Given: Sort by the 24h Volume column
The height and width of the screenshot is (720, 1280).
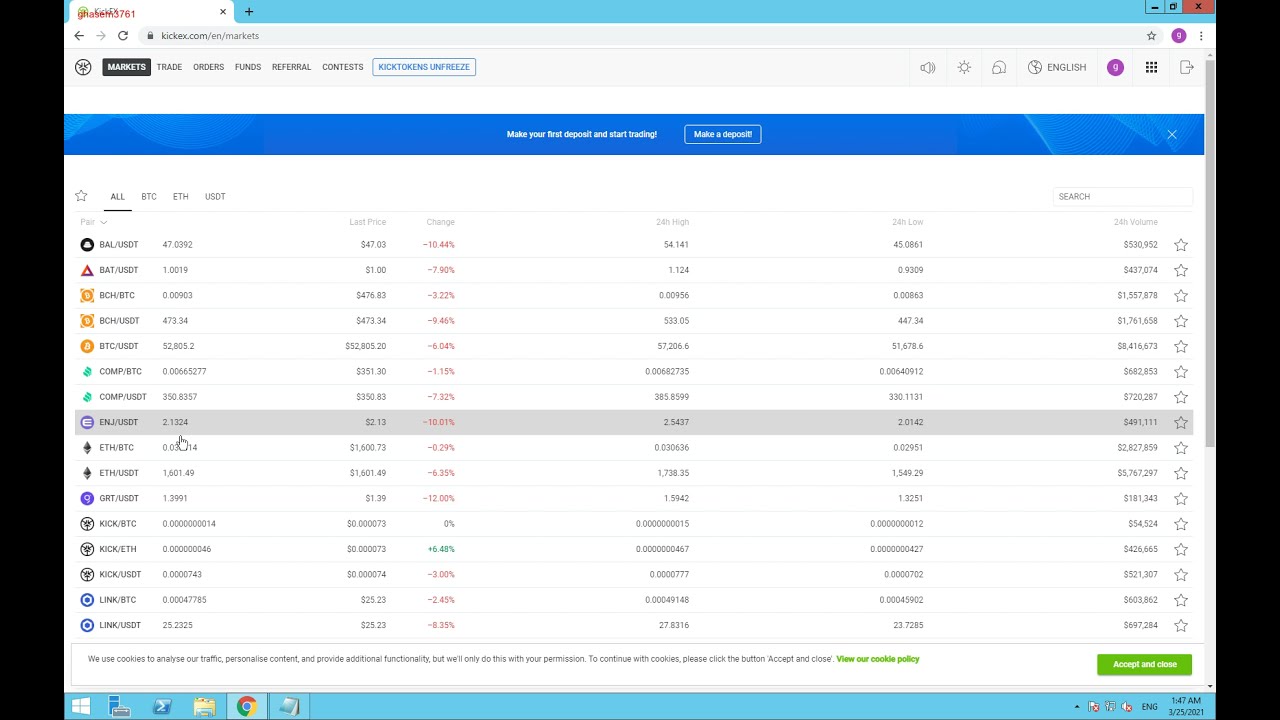Looking at the screenshot, I should 1136,222.
